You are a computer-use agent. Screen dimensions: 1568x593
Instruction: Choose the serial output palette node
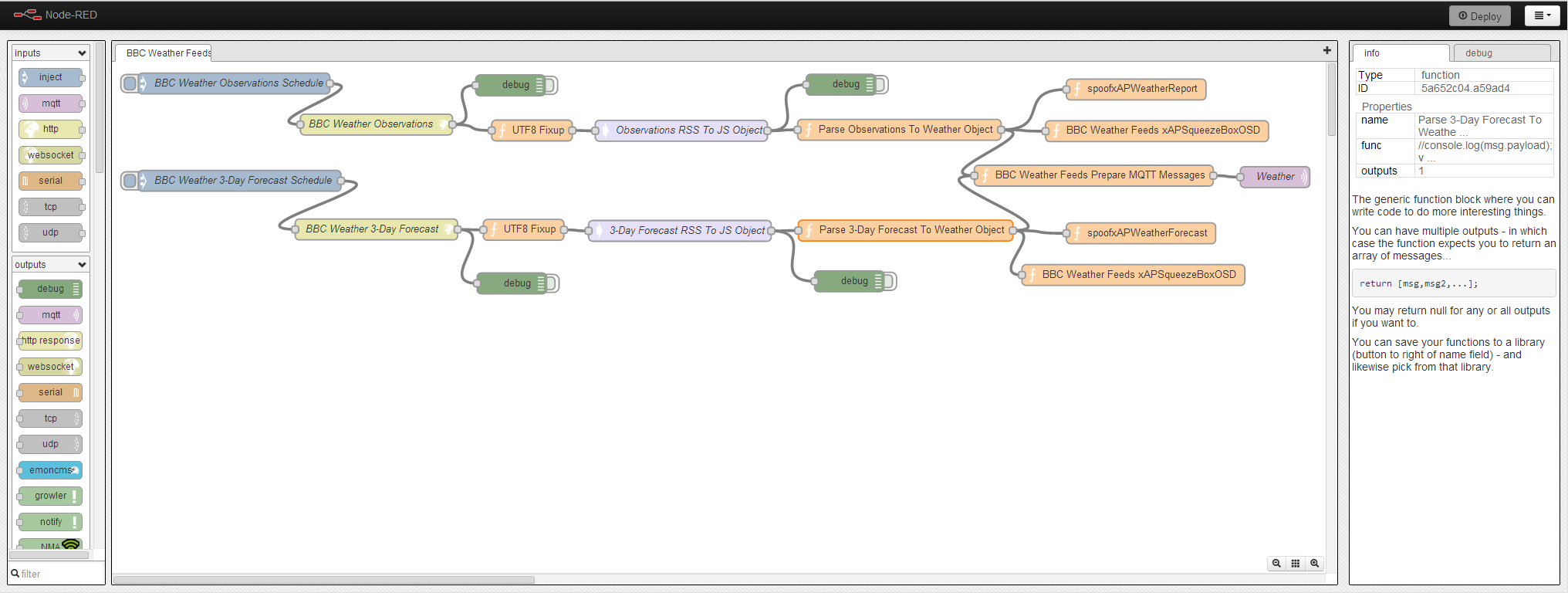pyautogui.click(x=50, y=392)
